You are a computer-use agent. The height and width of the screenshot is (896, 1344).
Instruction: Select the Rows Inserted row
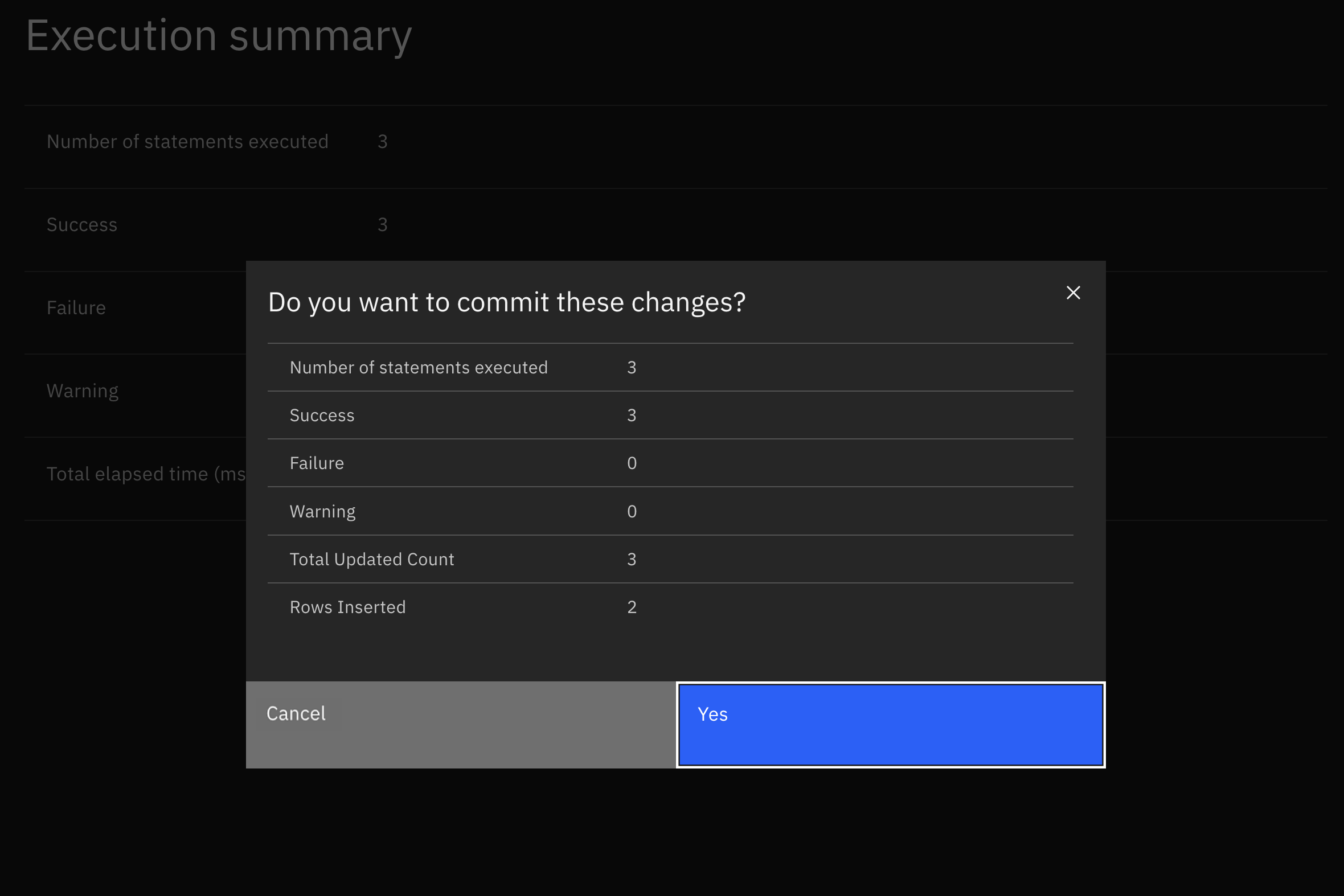point(347,607)
